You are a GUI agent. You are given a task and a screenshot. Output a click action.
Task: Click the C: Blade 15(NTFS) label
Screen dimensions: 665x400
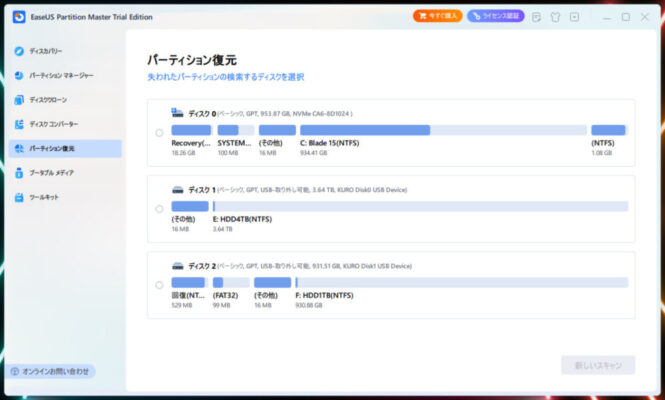(330, 143)
